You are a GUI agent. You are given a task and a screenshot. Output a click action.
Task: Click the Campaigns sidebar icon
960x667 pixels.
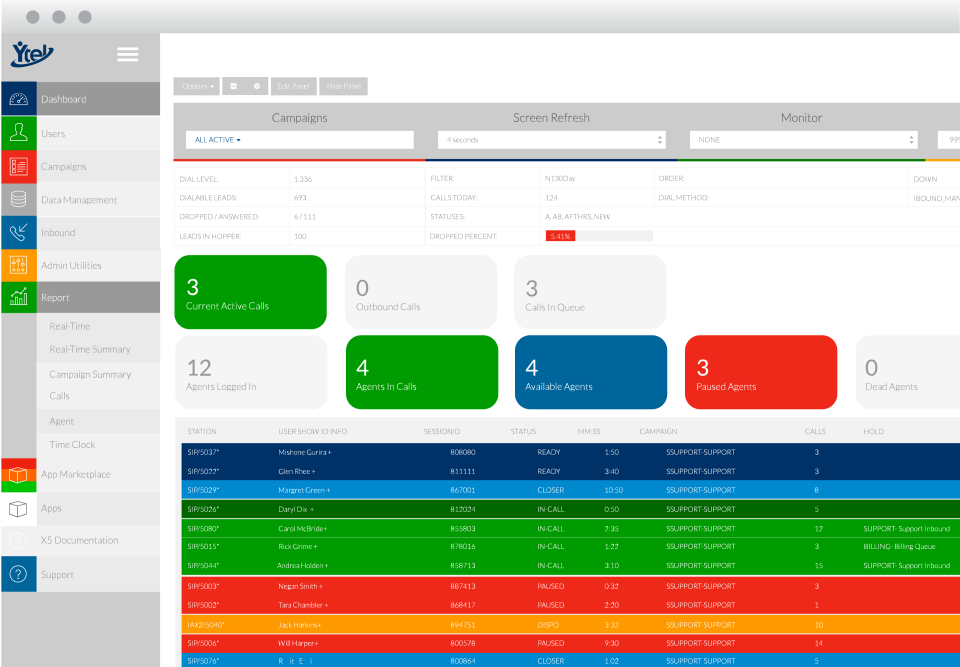tap(20, 166)
